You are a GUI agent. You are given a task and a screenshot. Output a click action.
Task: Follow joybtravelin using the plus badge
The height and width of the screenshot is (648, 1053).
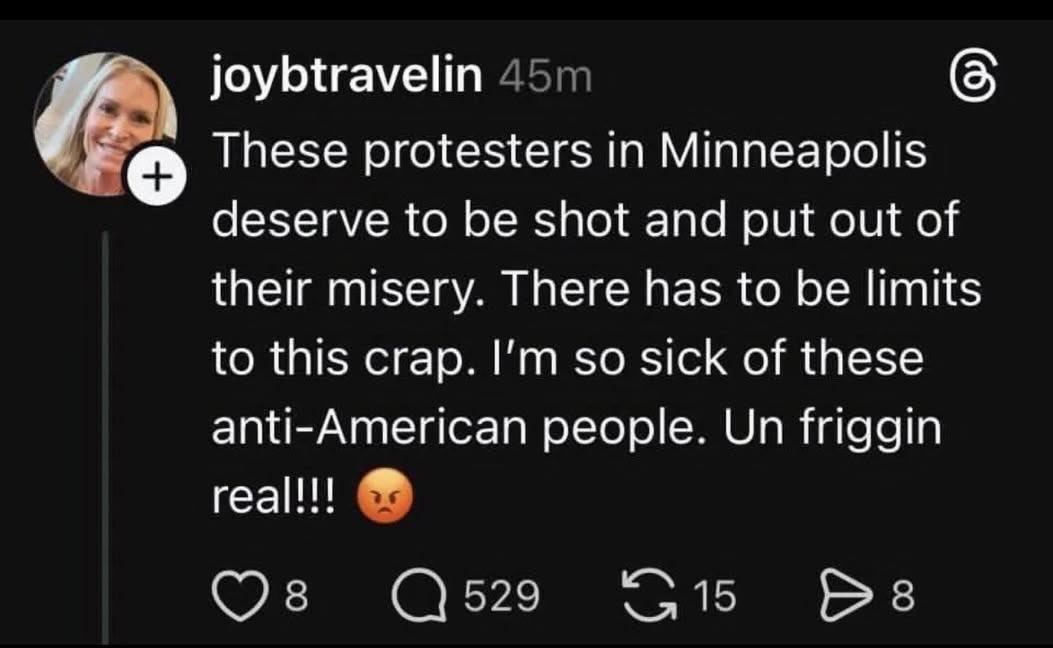[x=153, y=177]
